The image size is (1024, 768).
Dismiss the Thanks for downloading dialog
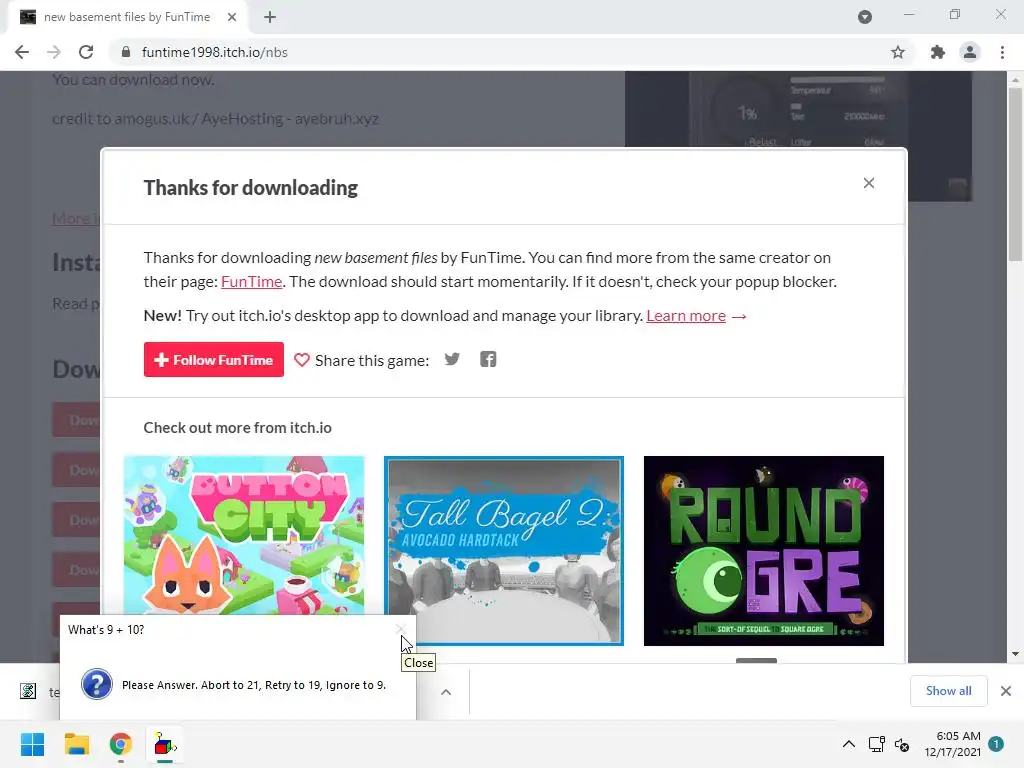[869, 183]
